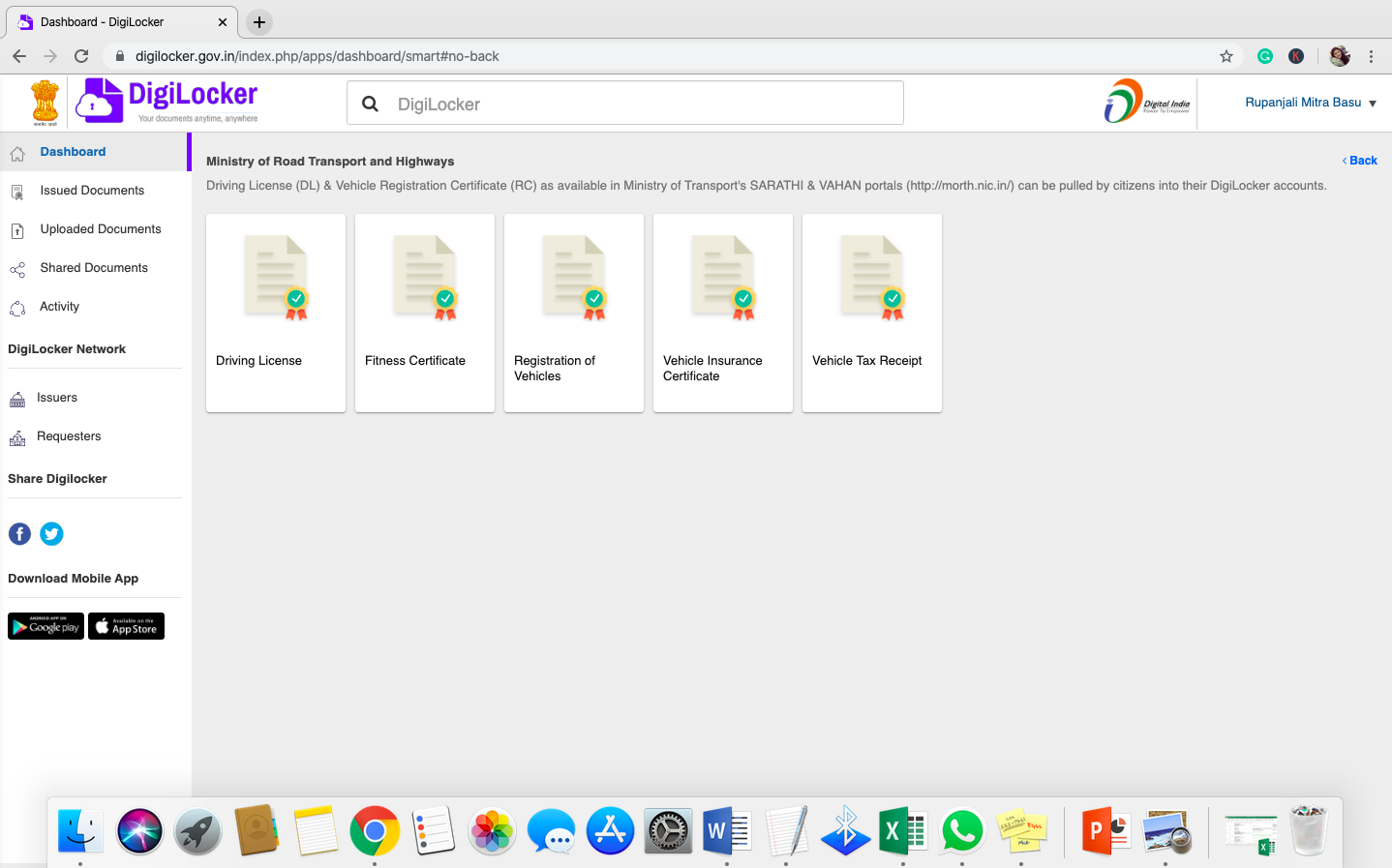This screenshot has height=868, width=1392.
Task: Close the Dashboard - DigiLocker tab
Action: pyautogui.click(x=223, y=22)
